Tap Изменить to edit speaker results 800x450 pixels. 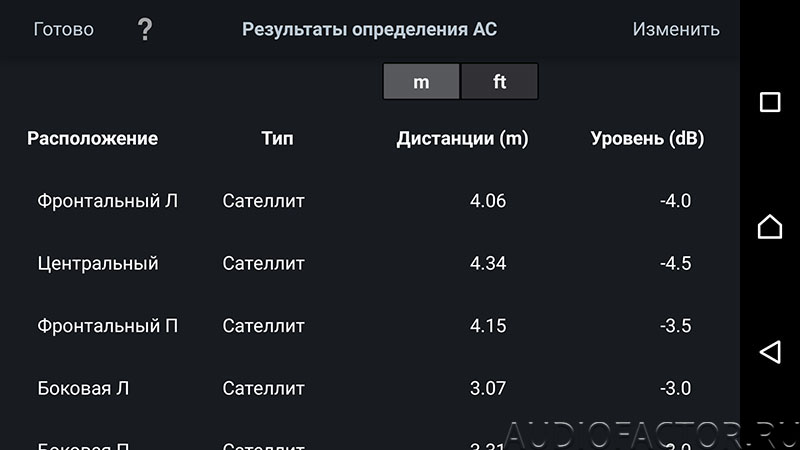click(676, 30)
